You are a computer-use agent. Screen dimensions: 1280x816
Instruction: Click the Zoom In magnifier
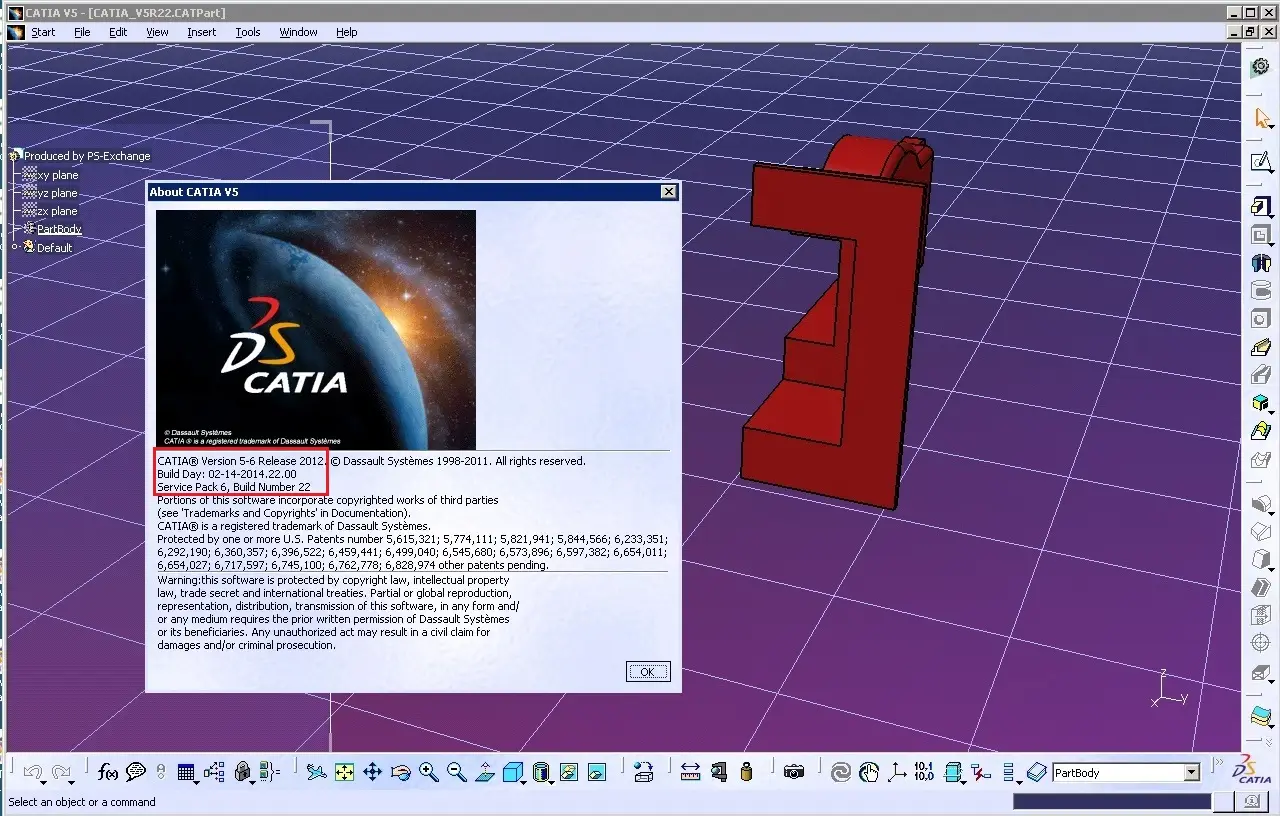(429, 772)
